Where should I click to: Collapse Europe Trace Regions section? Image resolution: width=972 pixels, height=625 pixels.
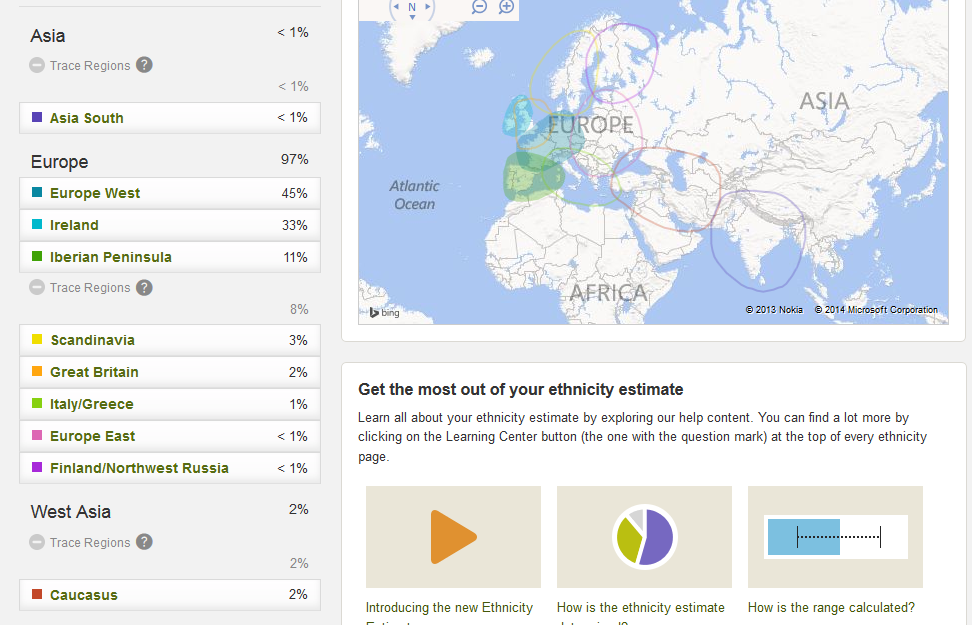(x=37, y=287)
